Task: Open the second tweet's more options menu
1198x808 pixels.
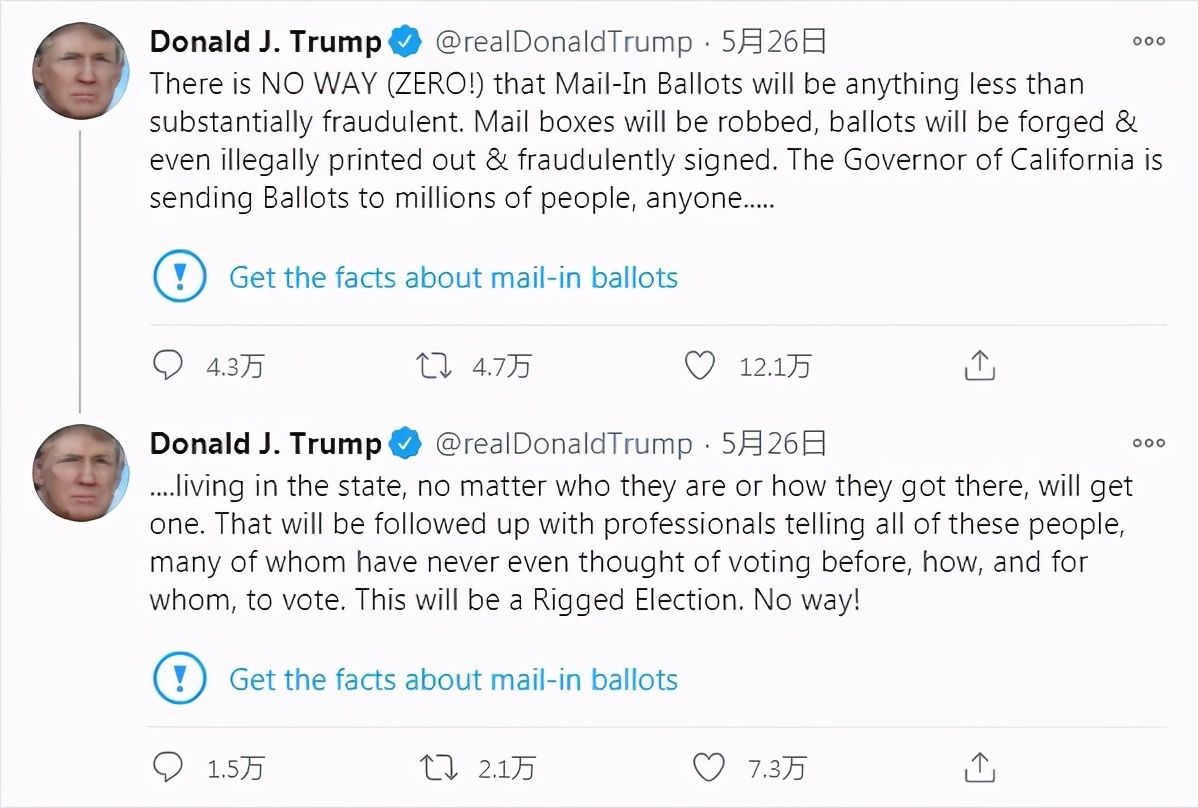Action: pos(1148,443)
